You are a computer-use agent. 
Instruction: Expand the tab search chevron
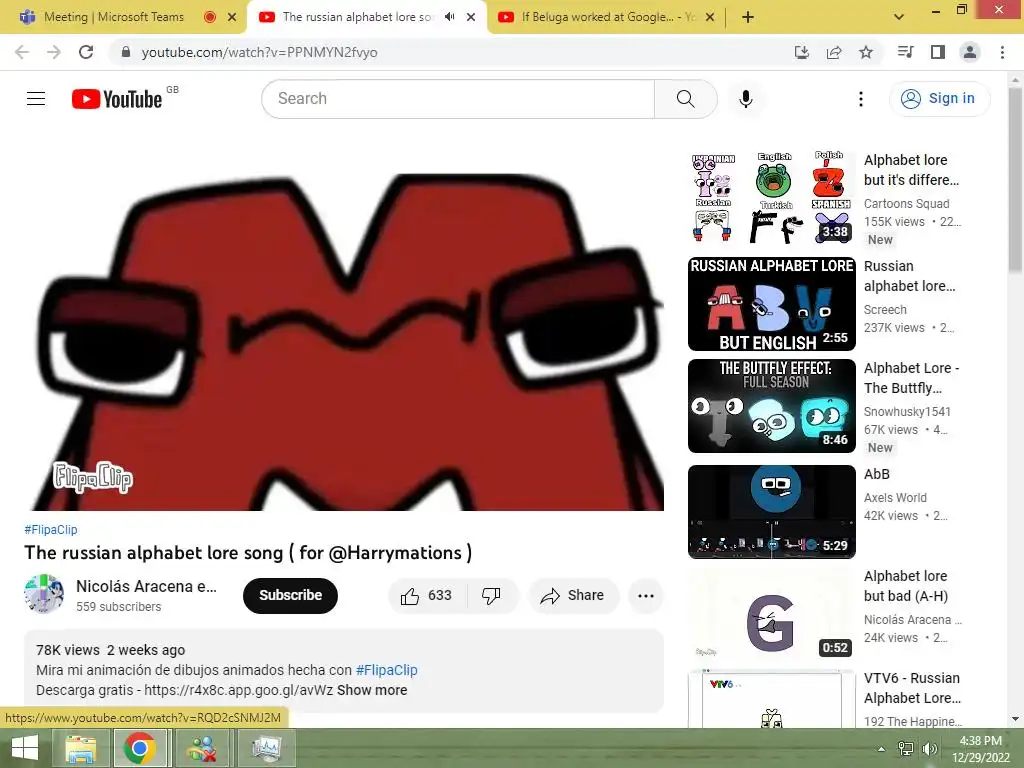point(899,17)
